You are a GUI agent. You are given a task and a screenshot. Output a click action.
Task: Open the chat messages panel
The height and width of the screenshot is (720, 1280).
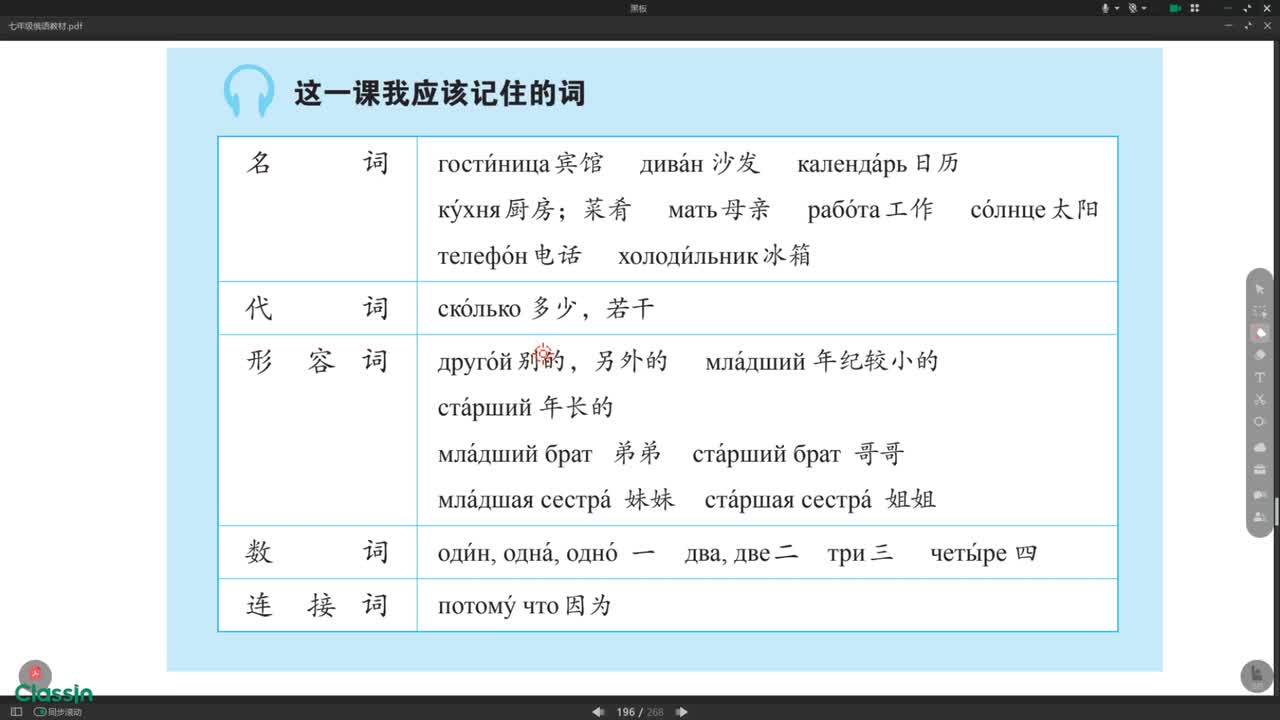[x=1260, y=495]
